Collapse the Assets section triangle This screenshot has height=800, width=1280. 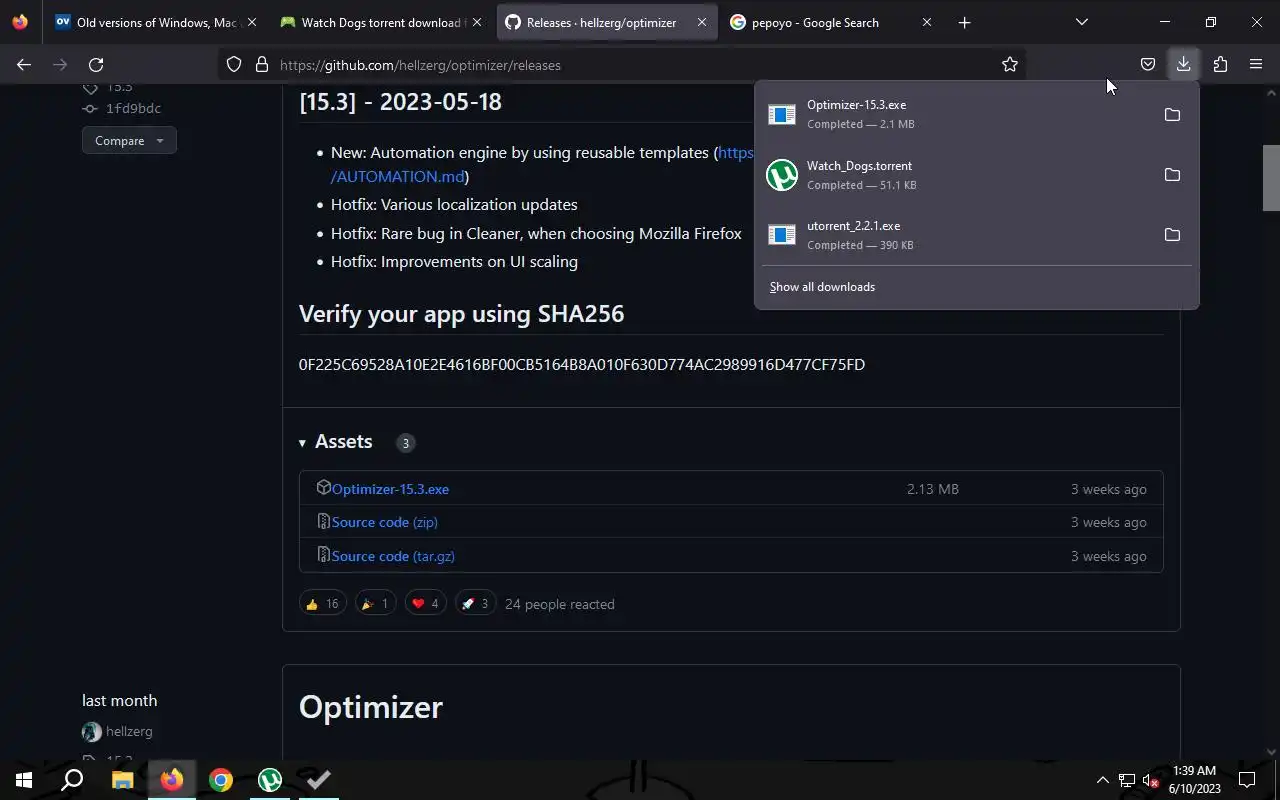click(x=302, y=443)
